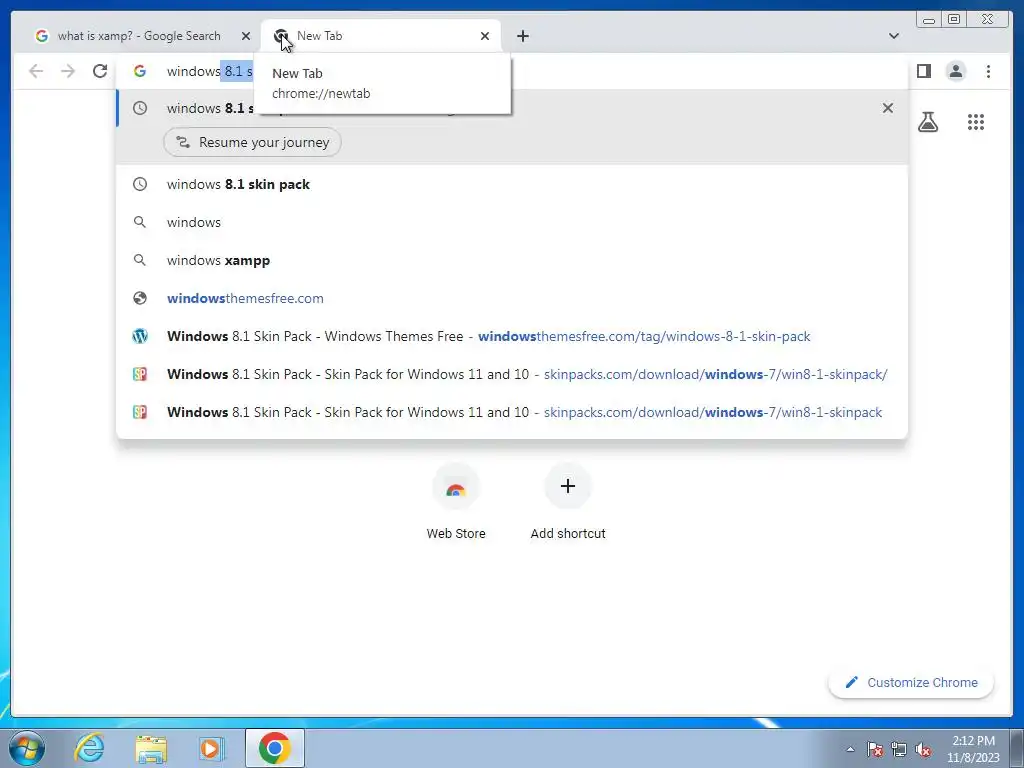The image size is (1024, 768).
Task: Click the Resume your journey chip
Action: click(252, 142)
